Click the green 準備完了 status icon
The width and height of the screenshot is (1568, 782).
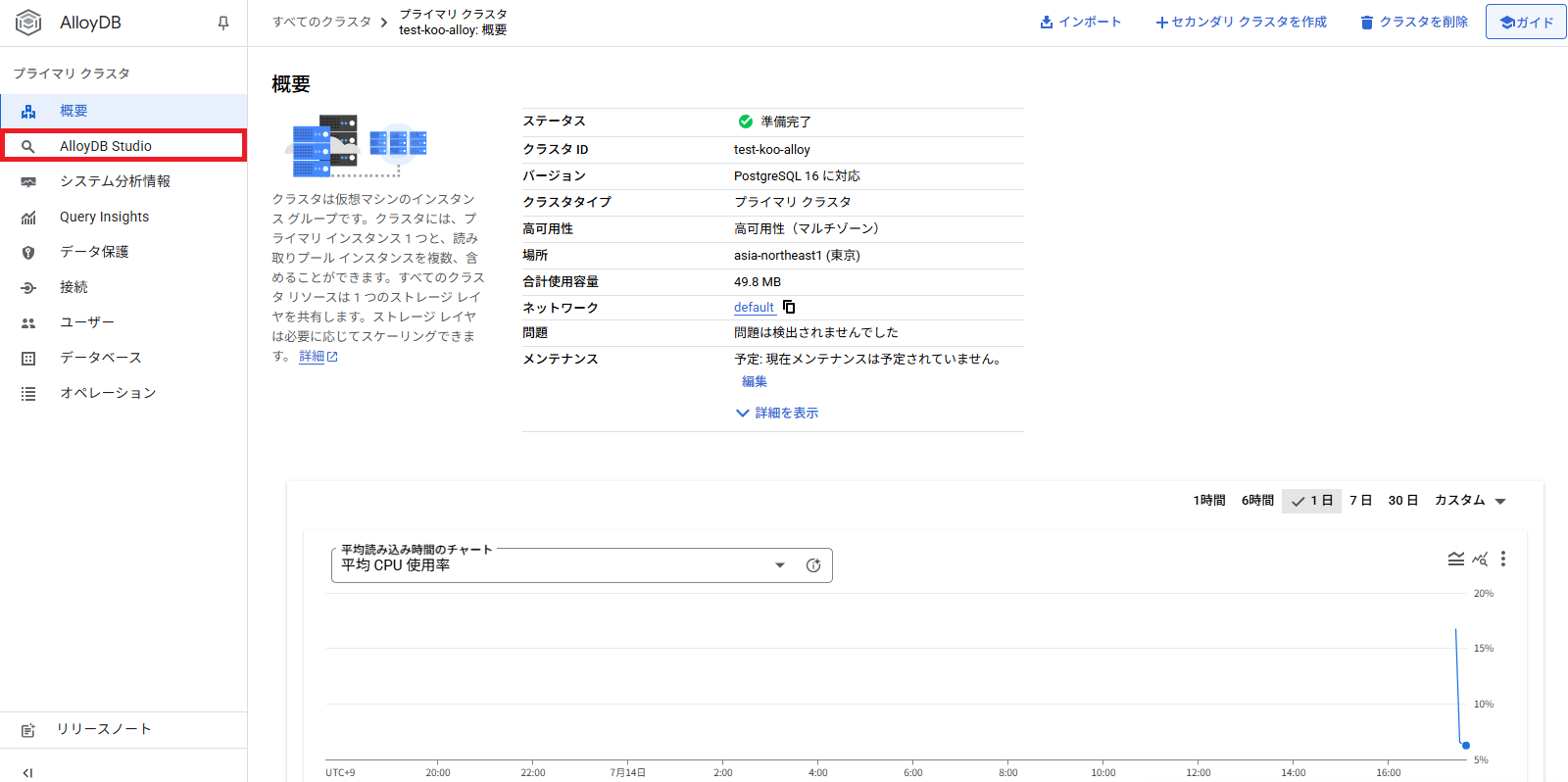745,122
